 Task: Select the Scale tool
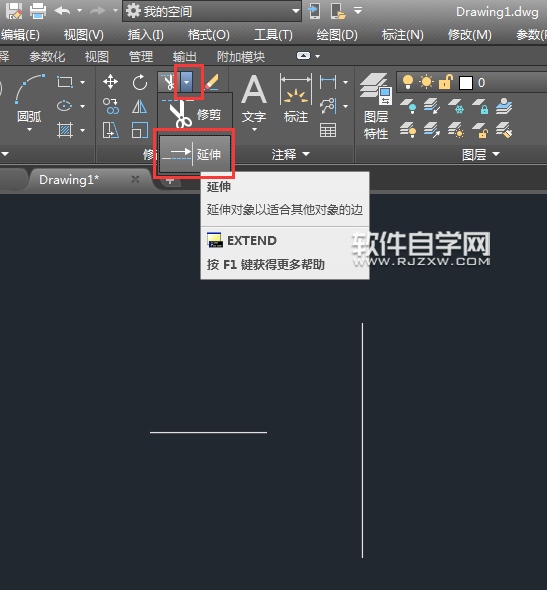140,130
